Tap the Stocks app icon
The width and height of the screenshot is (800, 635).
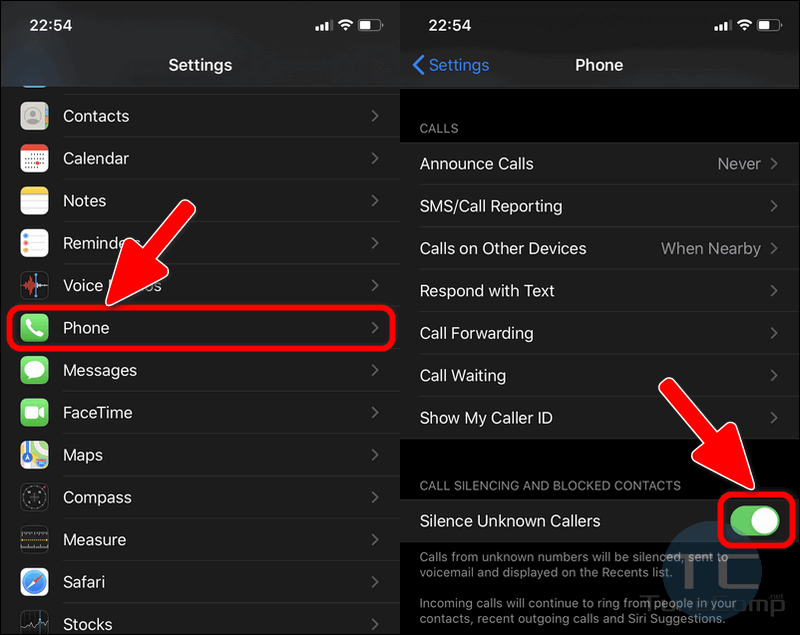point(34,623)
